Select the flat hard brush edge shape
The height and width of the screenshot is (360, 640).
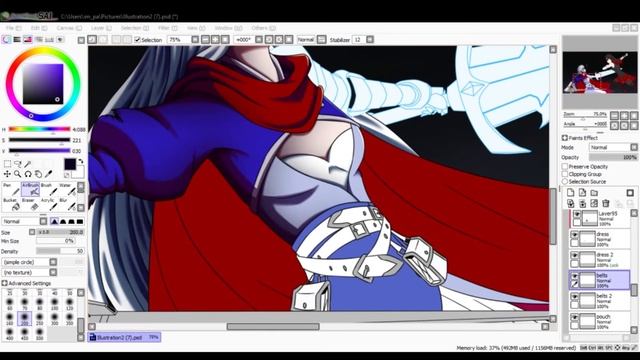tap(80, 221)
